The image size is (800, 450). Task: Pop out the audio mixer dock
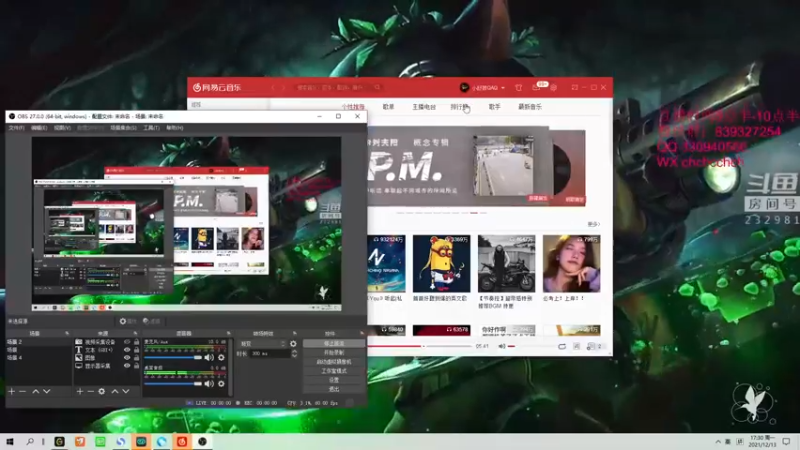pos(229,333)
